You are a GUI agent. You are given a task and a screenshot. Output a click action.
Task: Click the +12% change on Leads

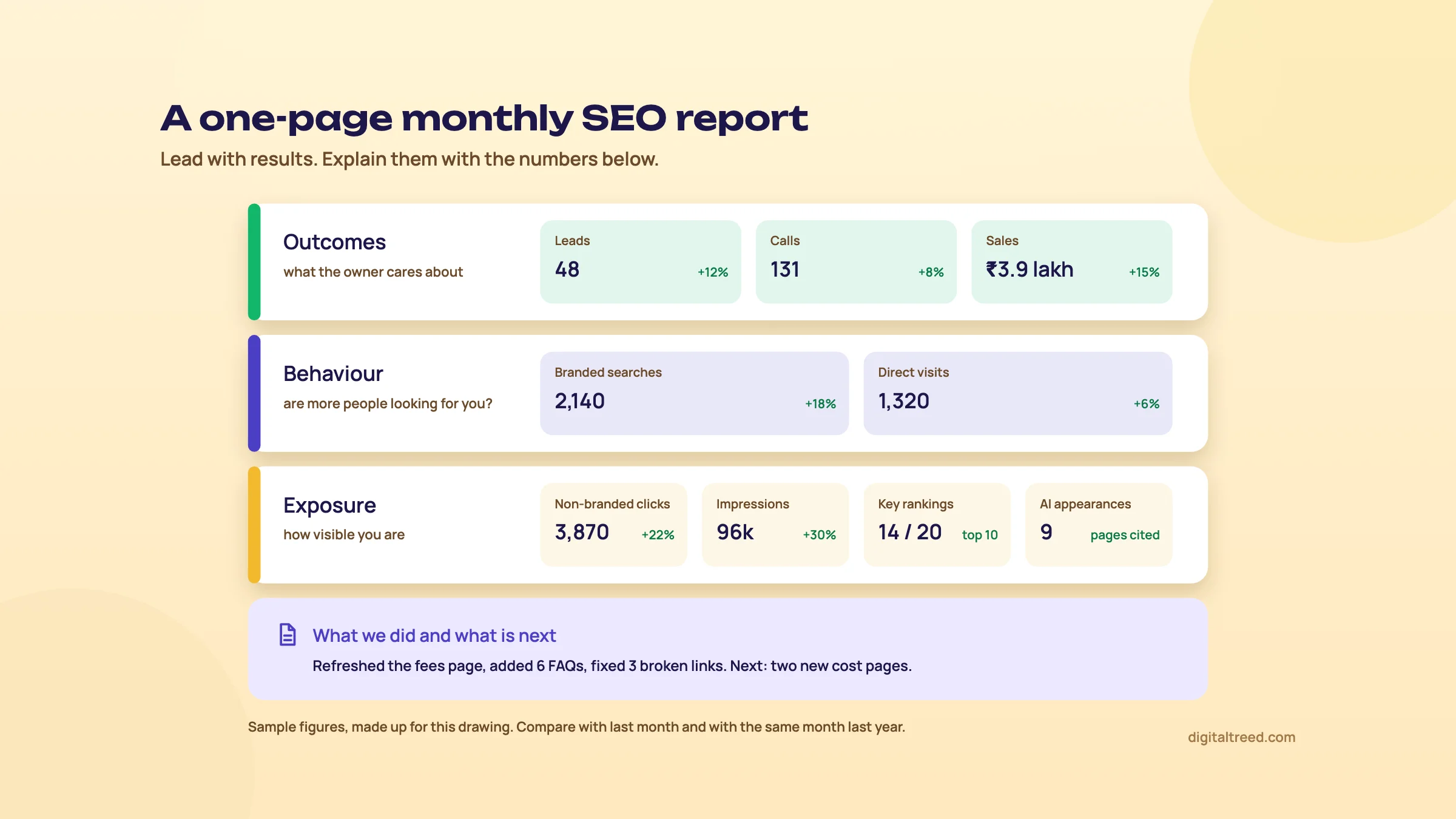tap(713, 272)
